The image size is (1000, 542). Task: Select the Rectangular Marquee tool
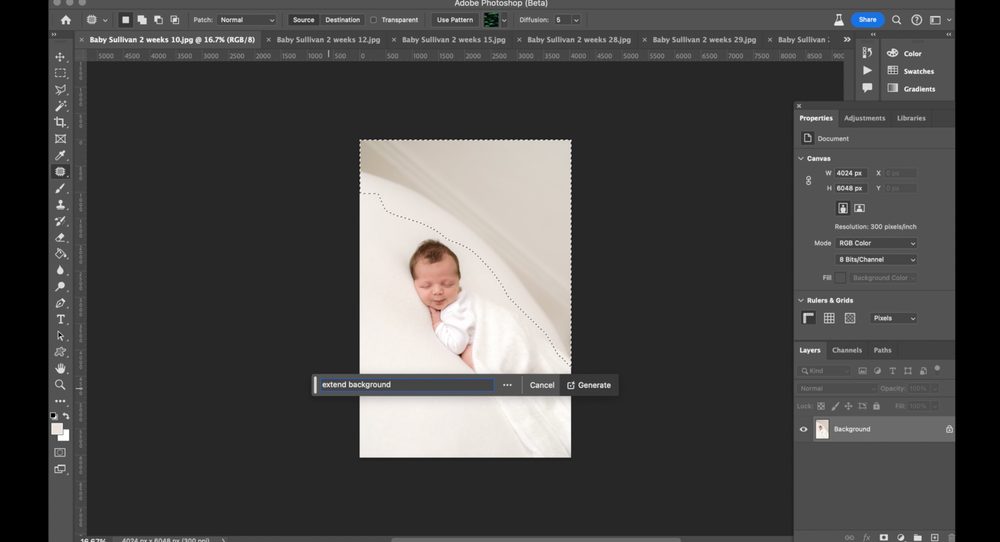coord(60,73)
